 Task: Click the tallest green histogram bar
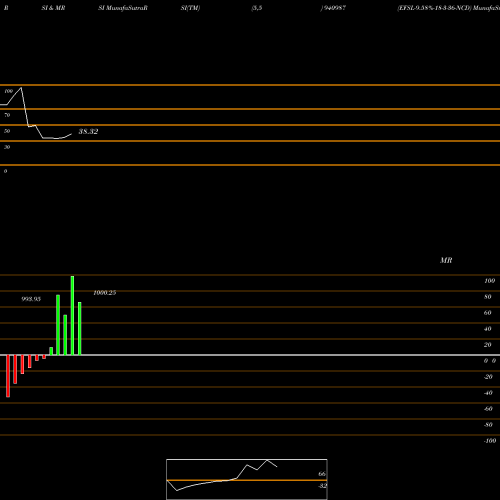pos(72,315)
